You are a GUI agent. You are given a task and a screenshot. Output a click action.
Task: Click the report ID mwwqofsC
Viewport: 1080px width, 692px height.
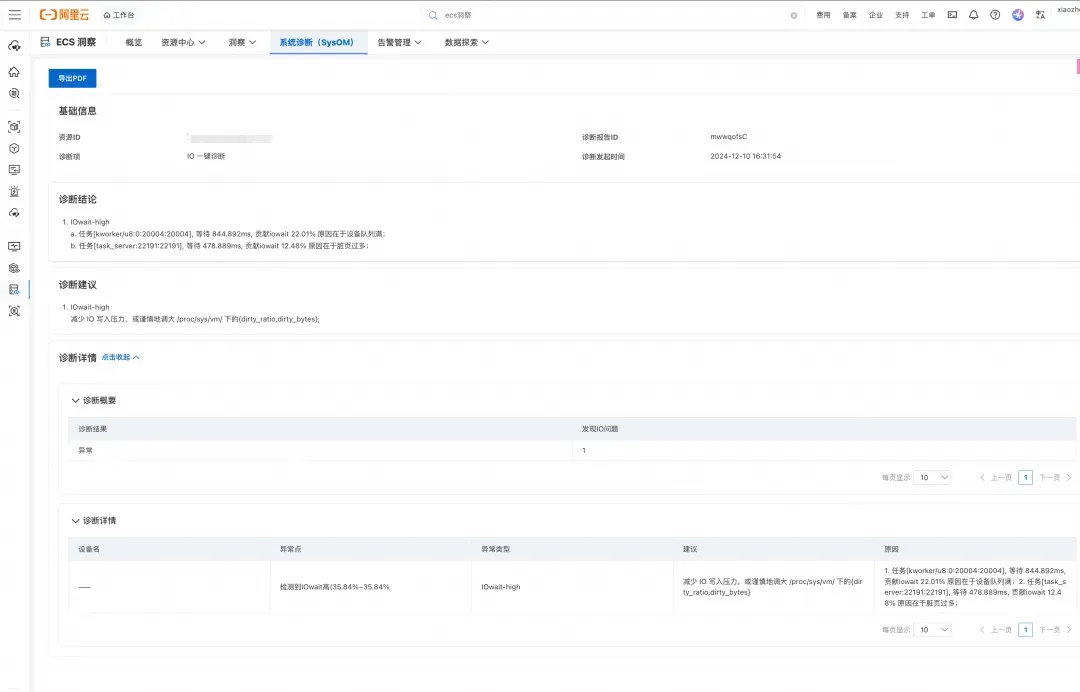729,137
